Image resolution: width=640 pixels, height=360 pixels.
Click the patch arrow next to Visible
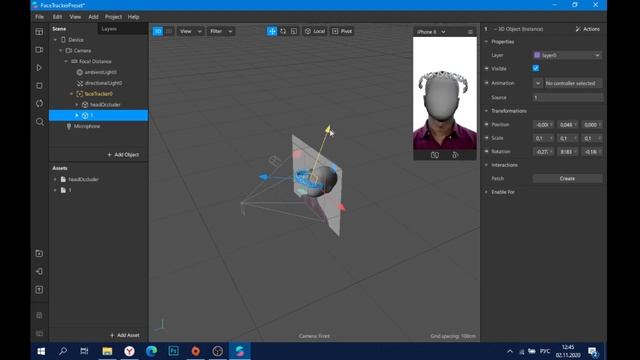486,69
